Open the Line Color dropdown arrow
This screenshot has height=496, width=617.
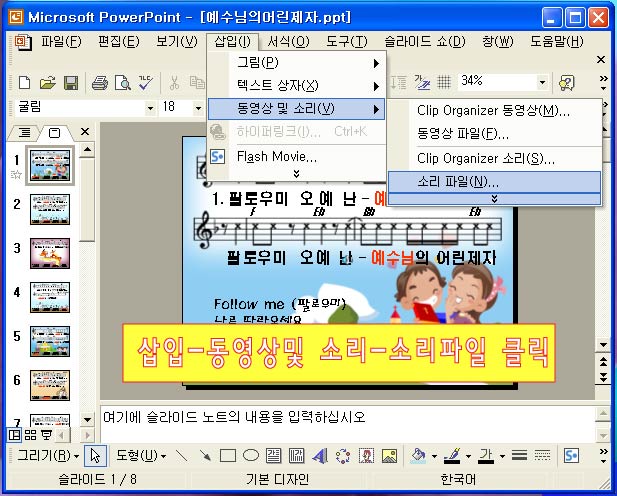coord(468,456)
